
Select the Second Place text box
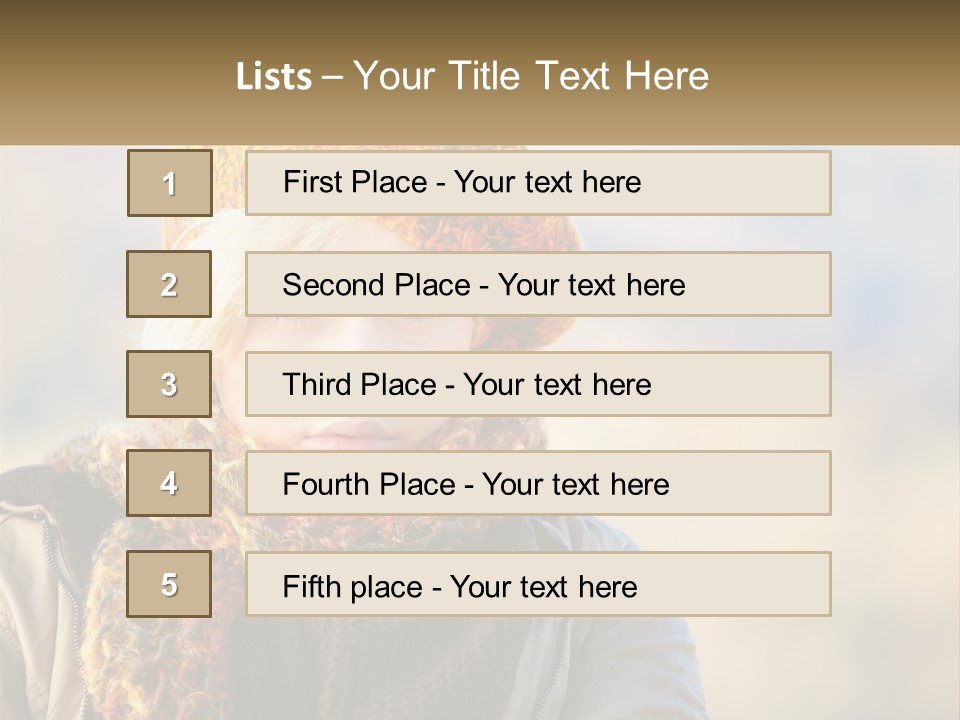pyautogui.click(x=538, y=284)
